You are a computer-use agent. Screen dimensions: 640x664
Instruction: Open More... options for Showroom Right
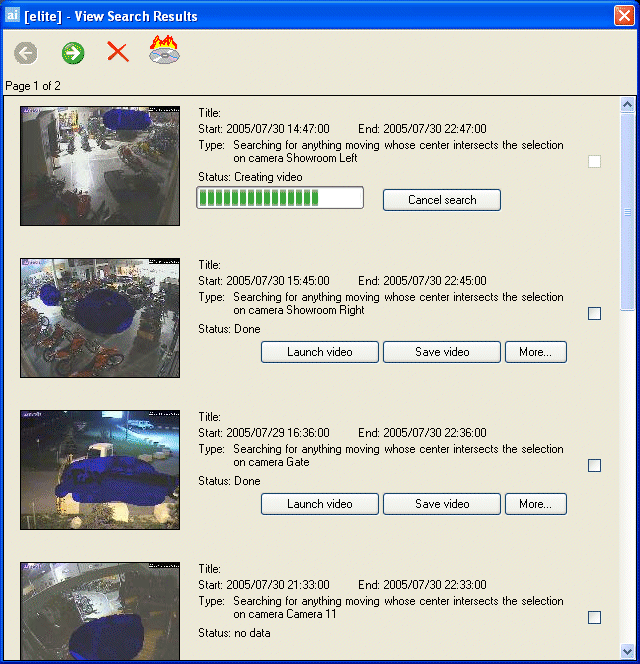click(x=536, y=352)
